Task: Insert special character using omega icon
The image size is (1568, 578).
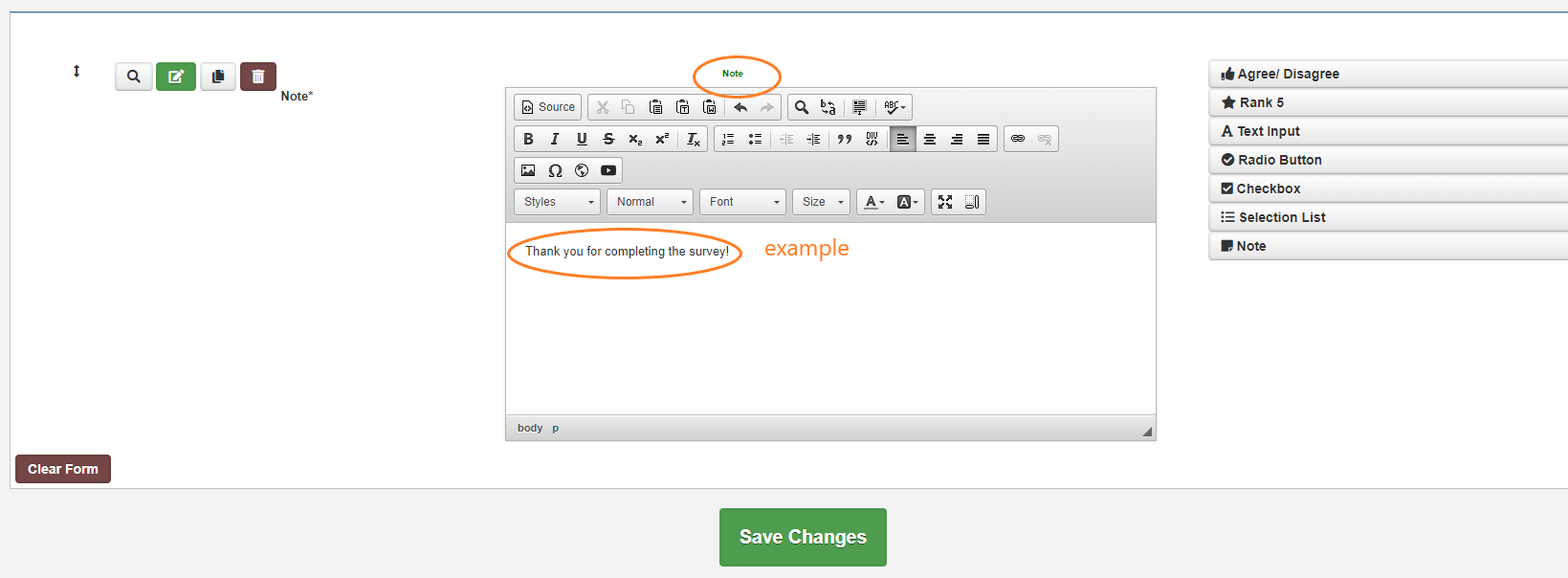Action: pyautogui.click(x=555, y=170)
